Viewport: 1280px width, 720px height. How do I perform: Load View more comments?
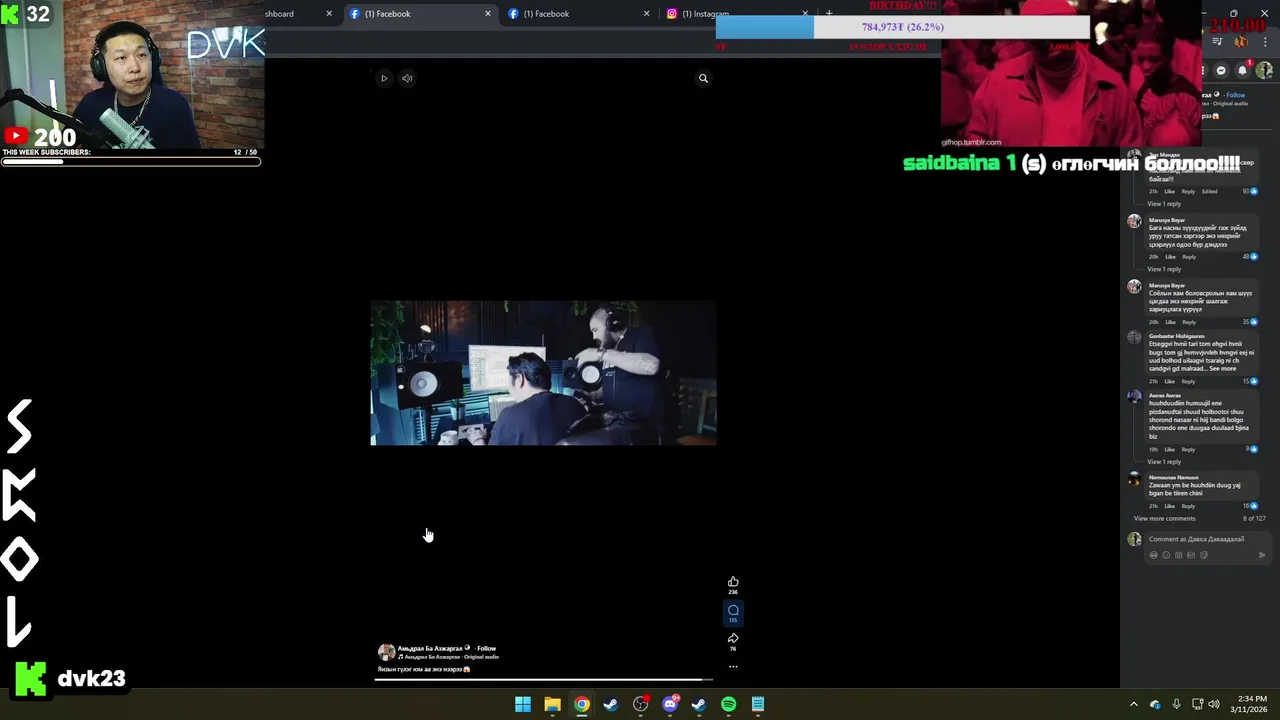[1164, 518]
